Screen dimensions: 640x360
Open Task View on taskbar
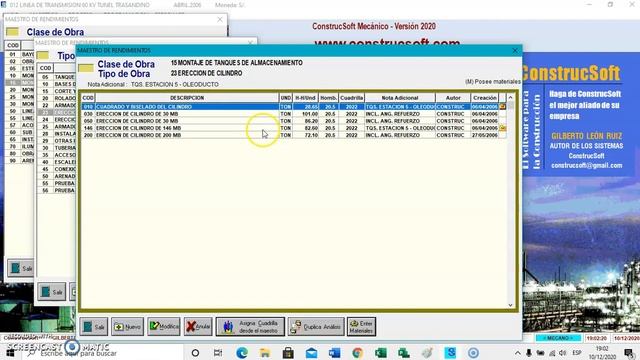218,353
